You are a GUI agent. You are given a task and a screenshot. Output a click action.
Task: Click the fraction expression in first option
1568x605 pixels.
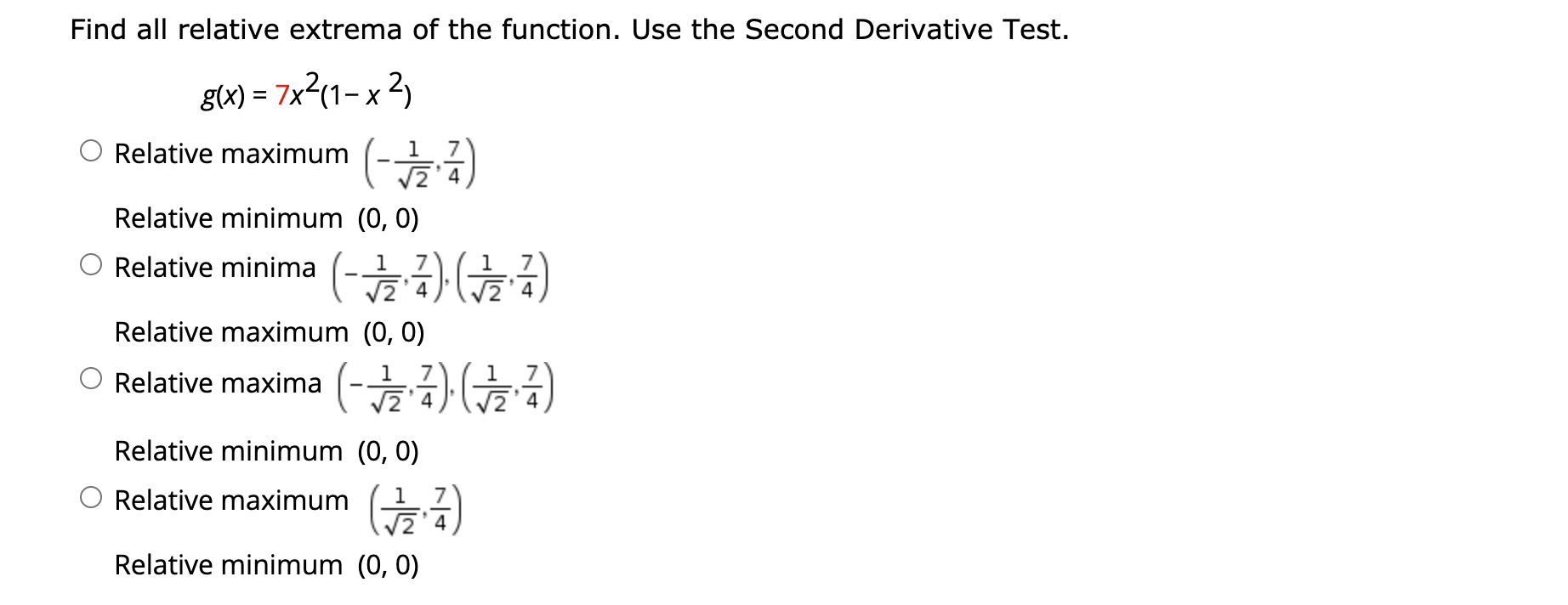418,161
